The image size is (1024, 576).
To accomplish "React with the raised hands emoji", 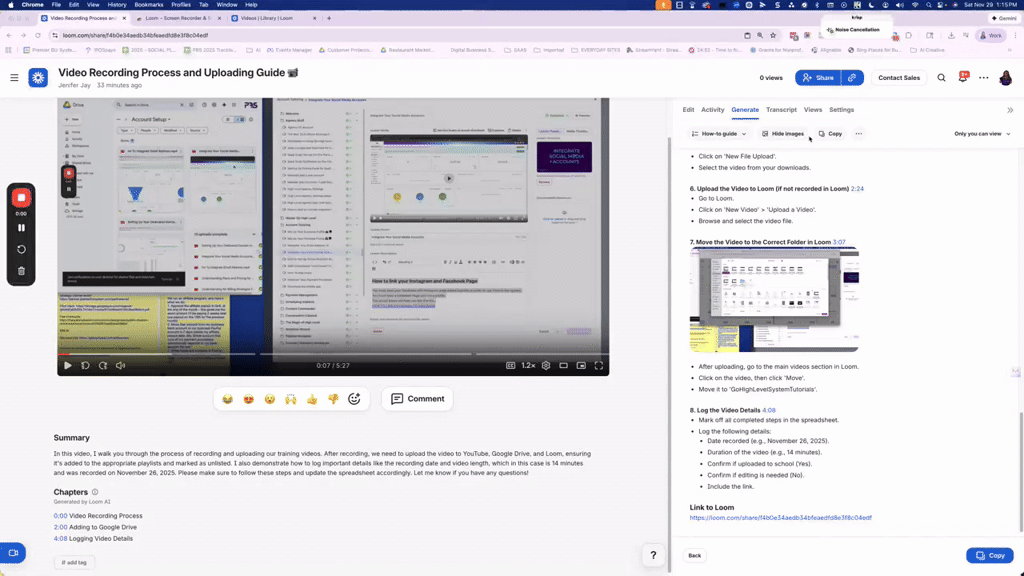I will pos(291,399).
